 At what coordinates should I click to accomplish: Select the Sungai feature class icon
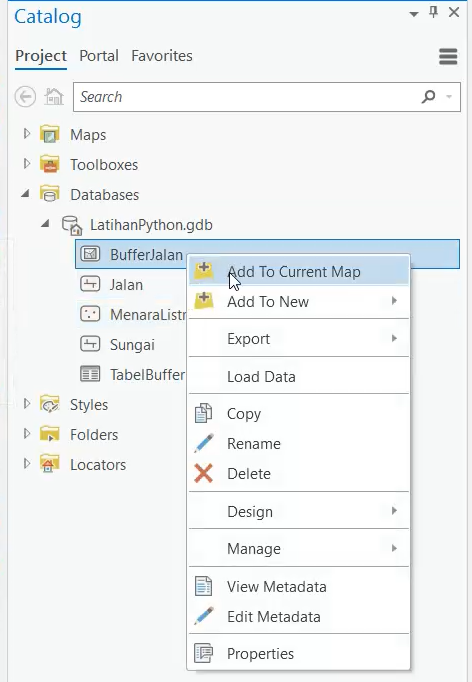pyautogui.click(x=90, y=344)
